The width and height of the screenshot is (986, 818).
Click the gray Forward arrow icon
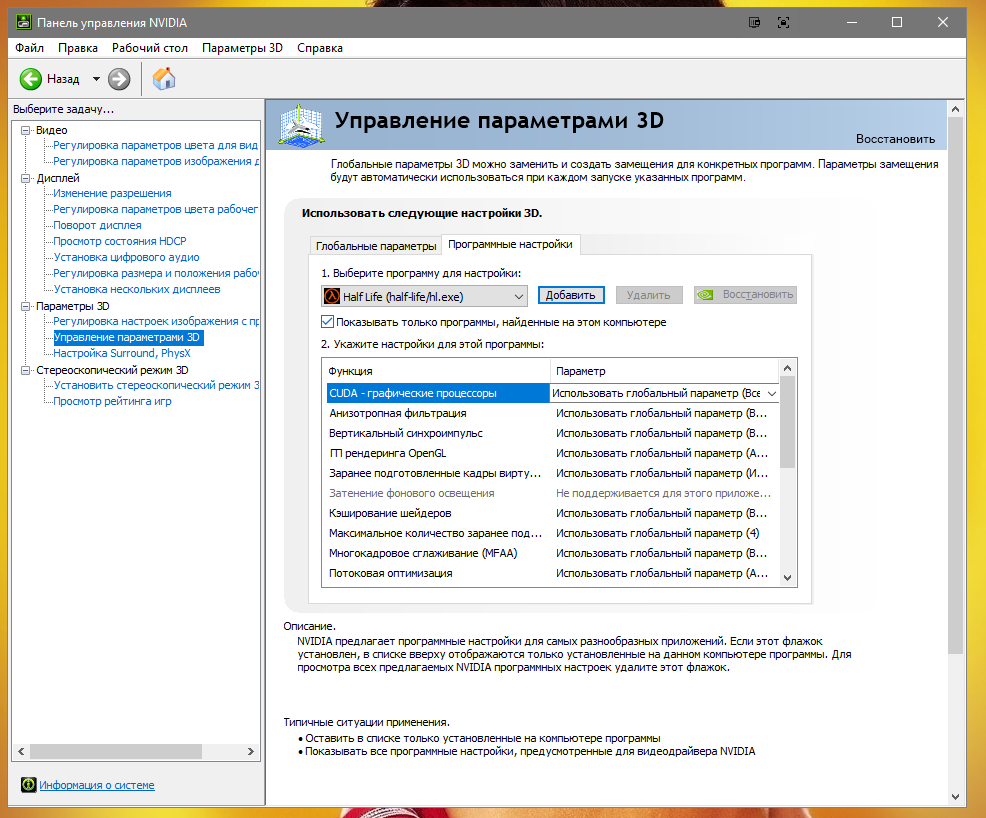click(119, 79)
